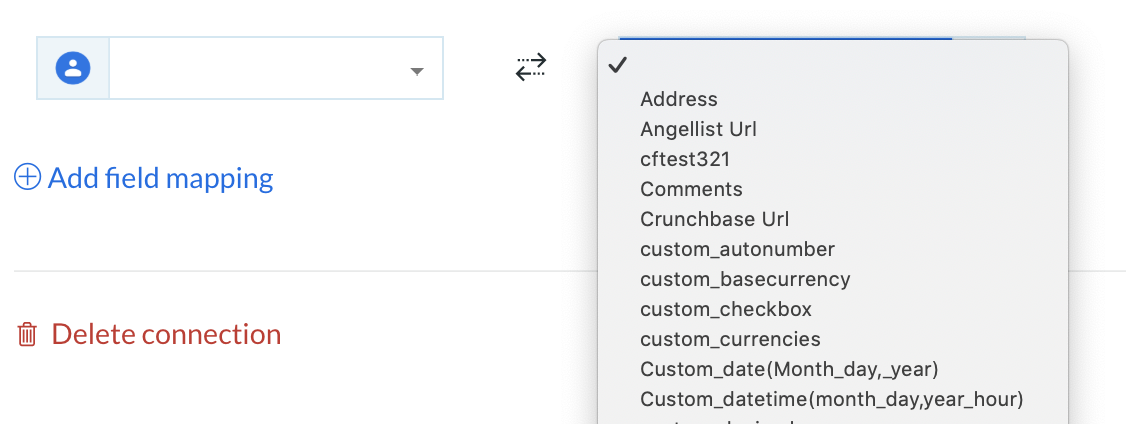Image resolution: width=1126 pixels, height=424 pixels.
Task: Click the bidirectional sync arrows icon
Action: point(531,68)
